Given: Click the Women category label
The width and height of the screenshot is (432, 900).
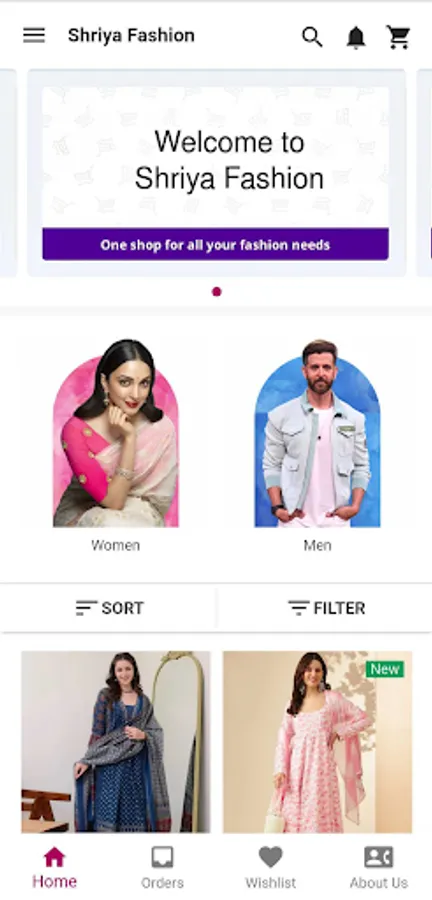Looking at the screenshot, I should click(115, 545).
